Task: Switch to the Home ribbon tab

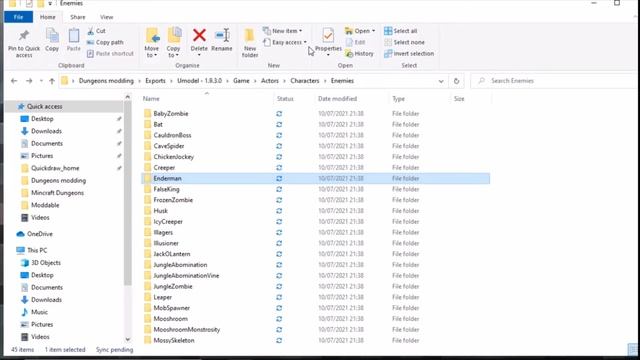Action: click(x=47, y=17)
